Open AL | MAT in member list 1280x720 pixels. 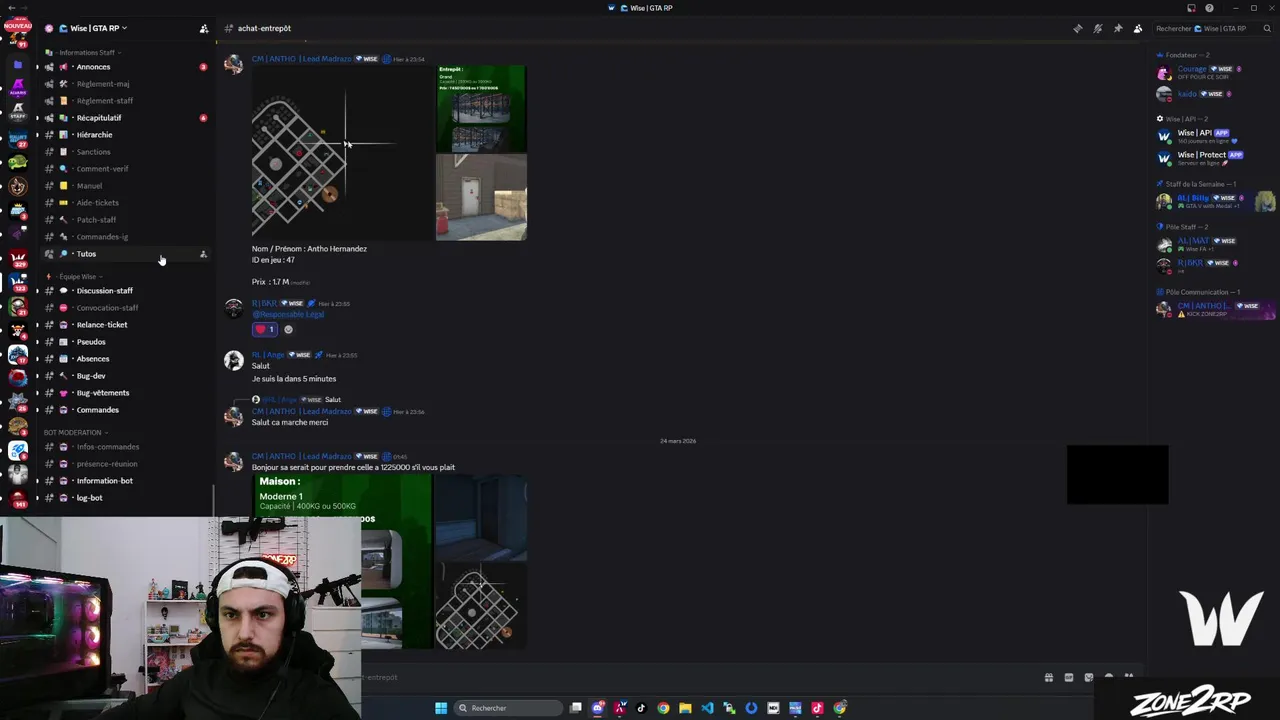tap(1215, 244)
